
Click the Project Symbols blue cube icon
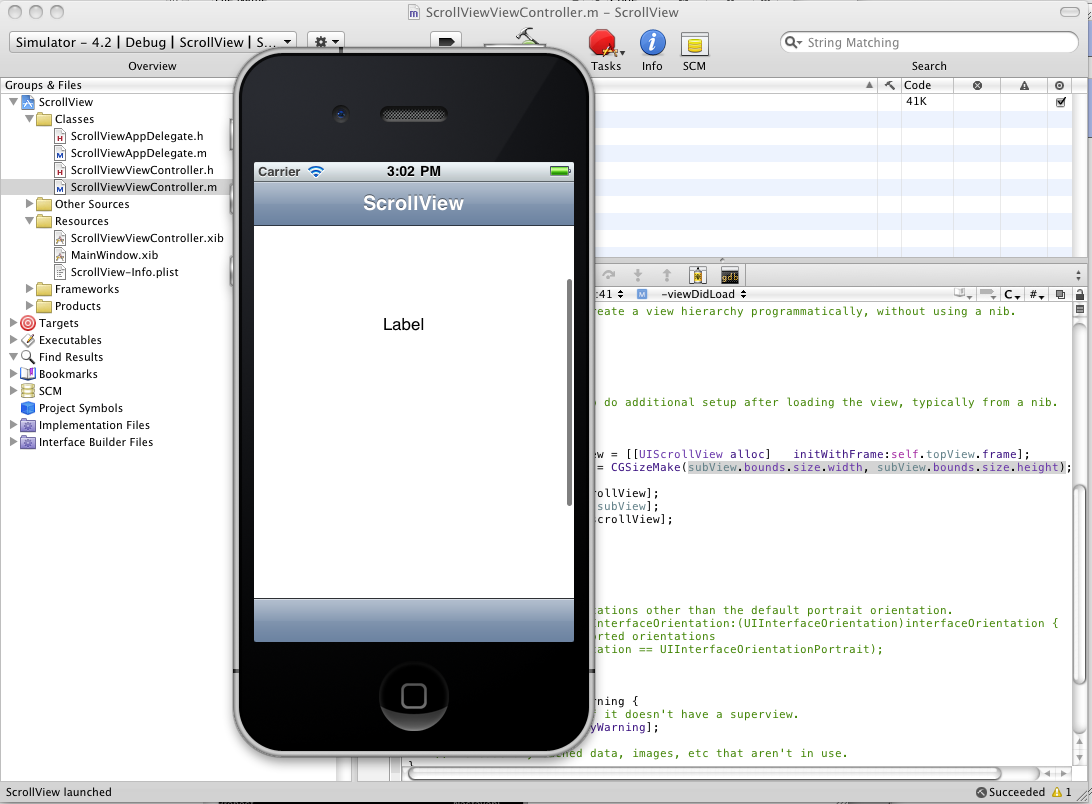tap(28, 408)
